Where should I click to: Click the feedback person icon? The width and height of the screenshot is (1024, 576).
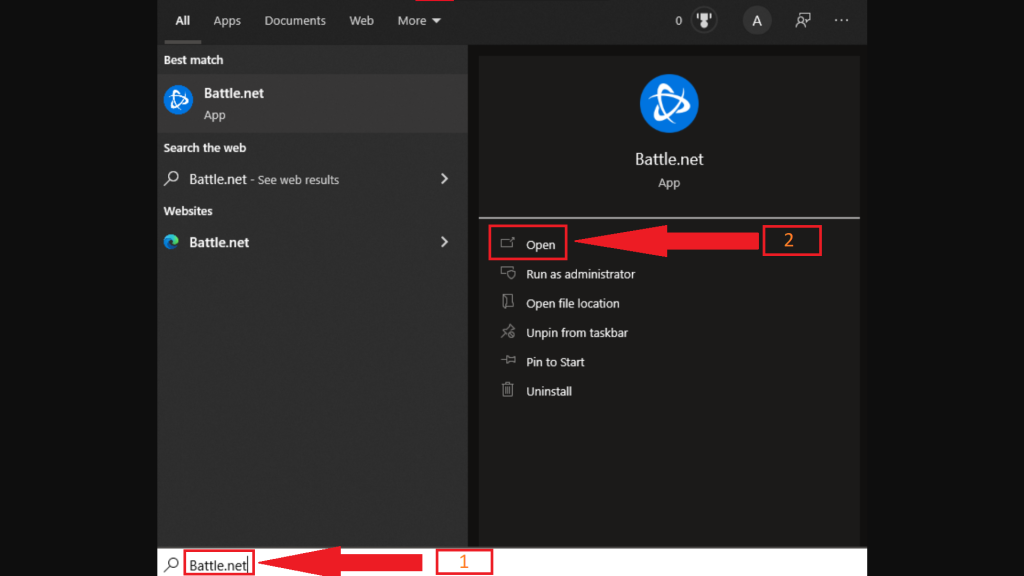[803, 20]
